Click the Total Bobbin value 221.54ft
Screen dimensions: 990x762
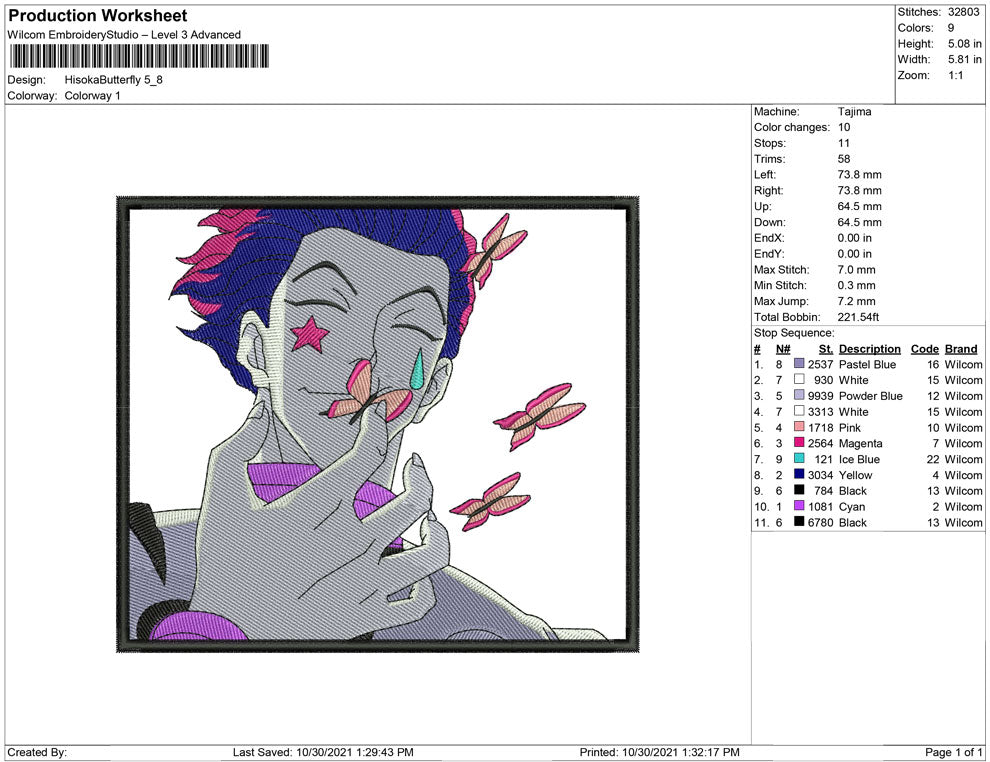click(x=858, y=317)
